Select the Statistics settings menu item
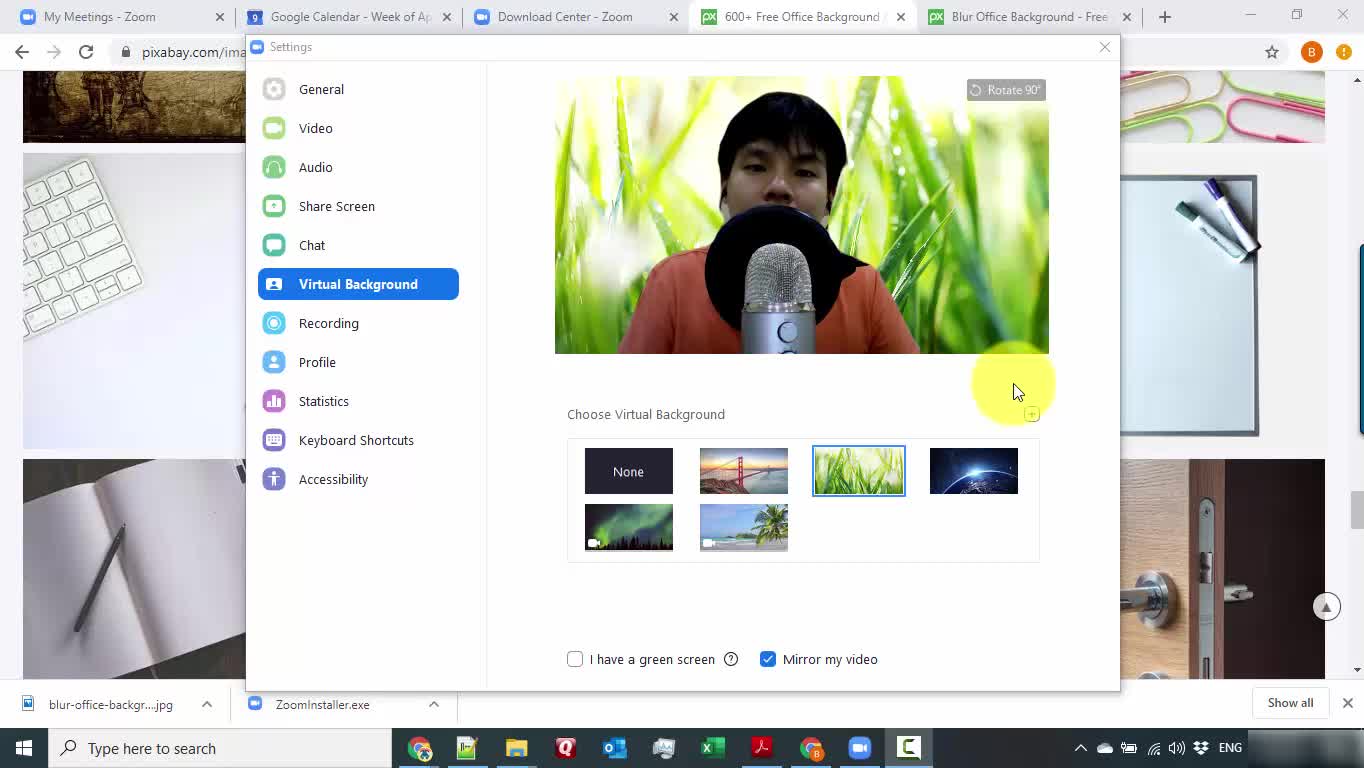The width and height of the screenshot is (1364, 768). tap(323, 401)
